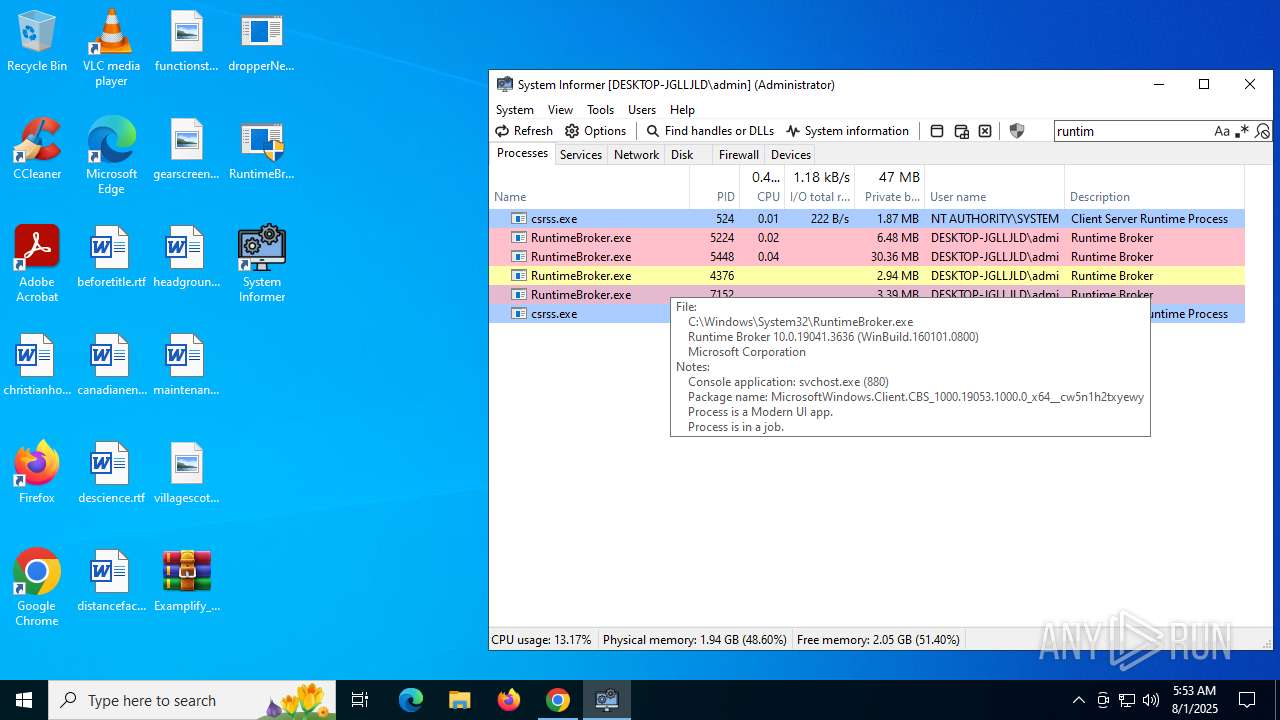This screenshot has width=1280, height=720.
Task: Select RuntimeBroker.exe with PID 7152
Action: tap(867, 295)
